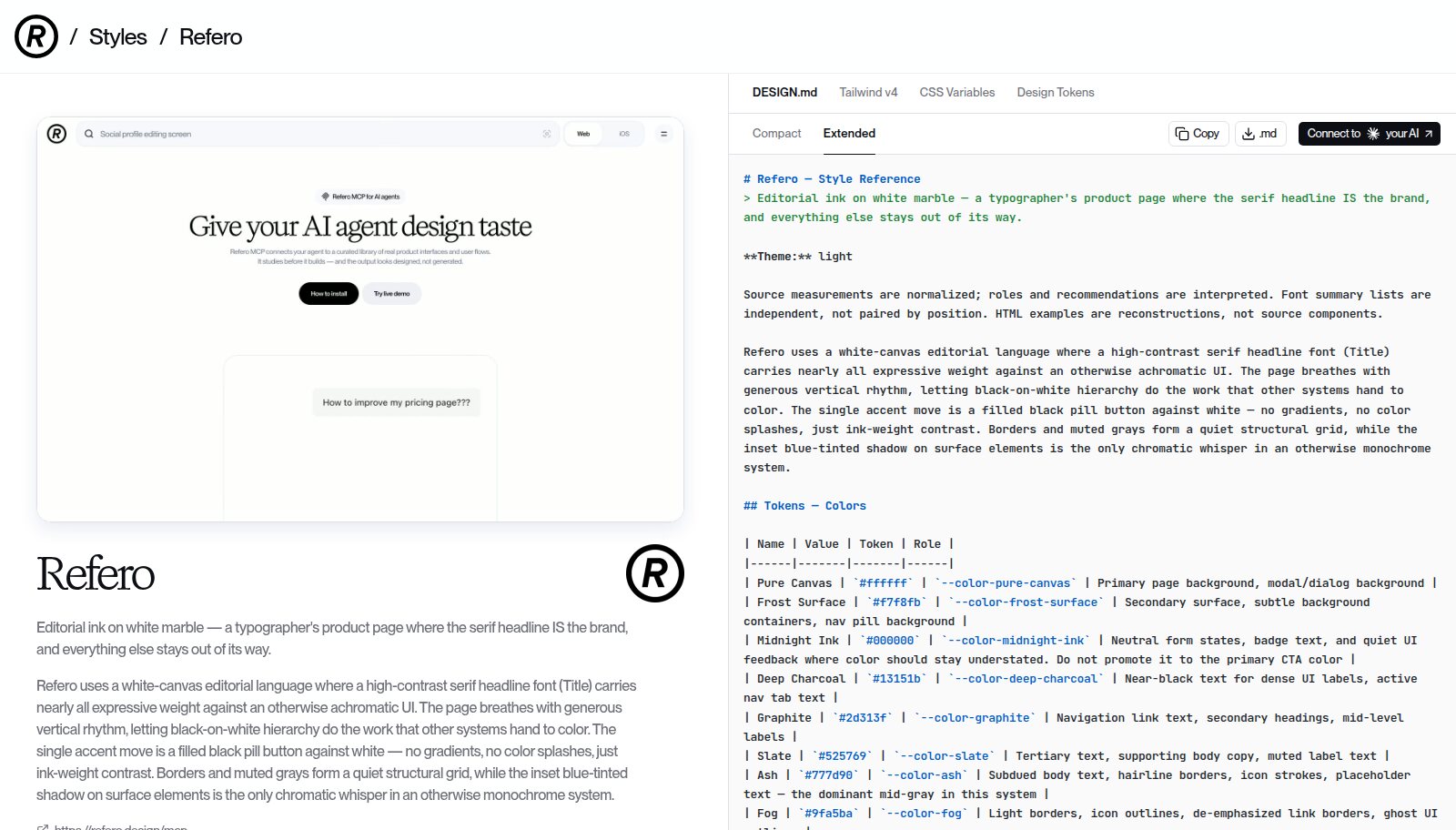Click the '#777d90' Ash color value

click(828, 775)
